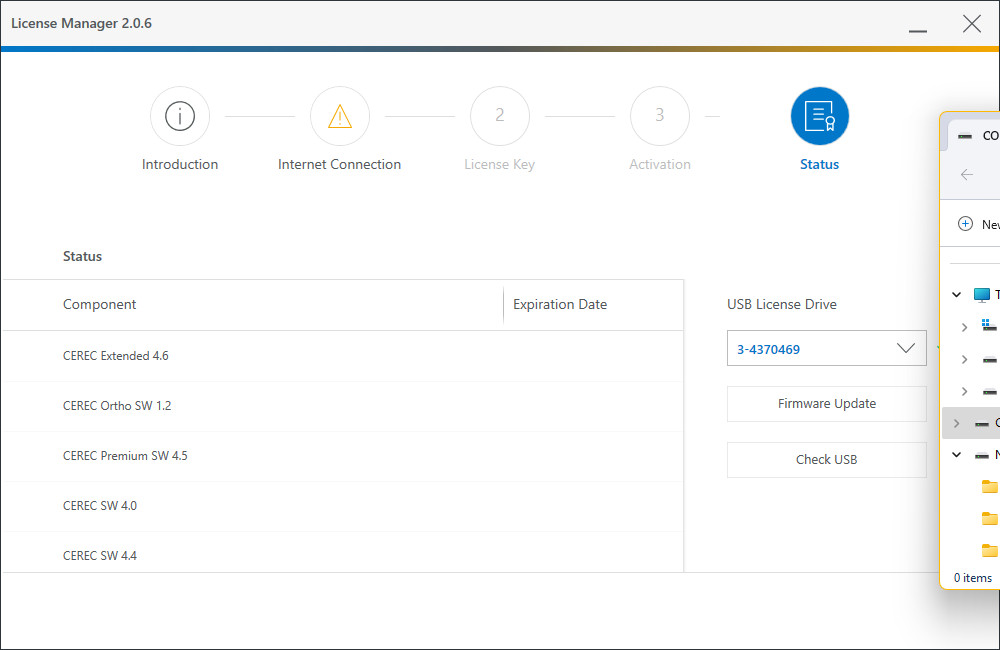Screen dimensions: 1000x650
Task: Select the CEREC SW 4.4 row
Action: pyautogui.click(x=342, y=552)
